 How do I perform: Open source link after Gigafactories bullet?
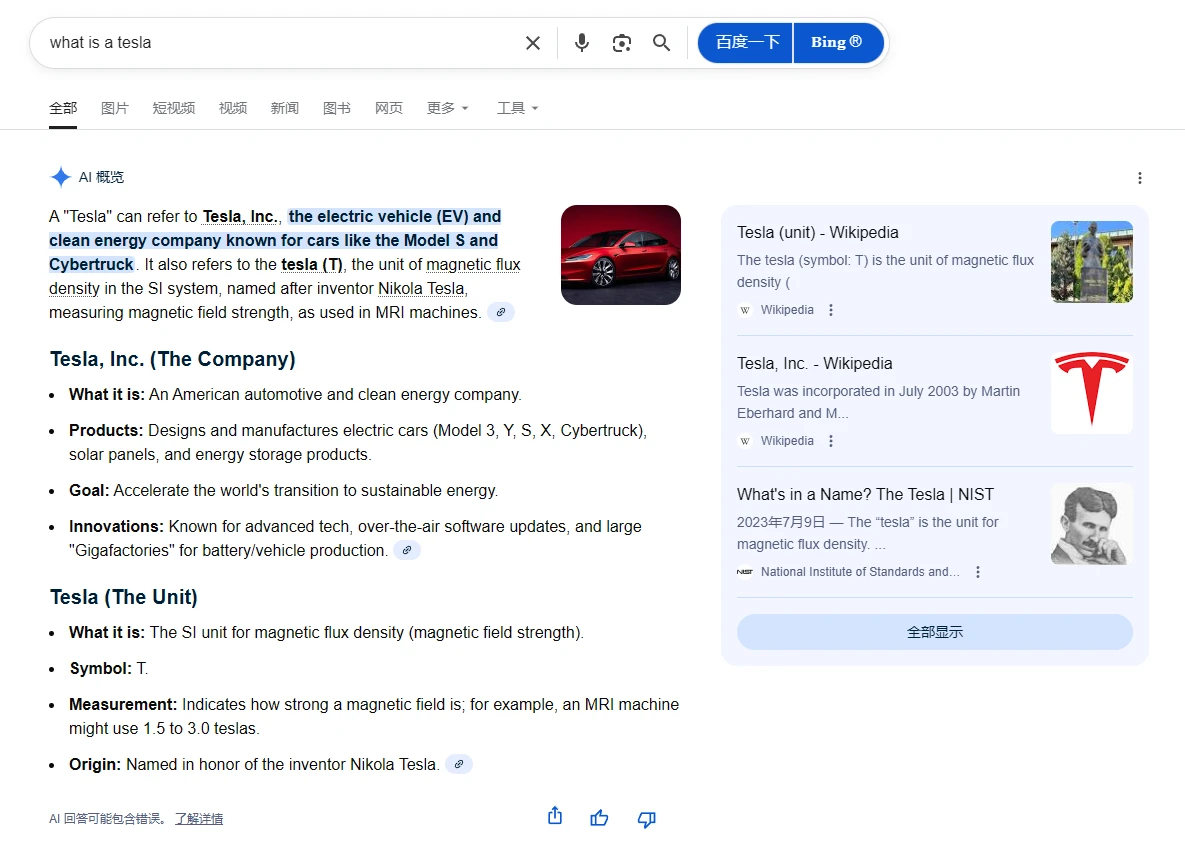(407, 550)
